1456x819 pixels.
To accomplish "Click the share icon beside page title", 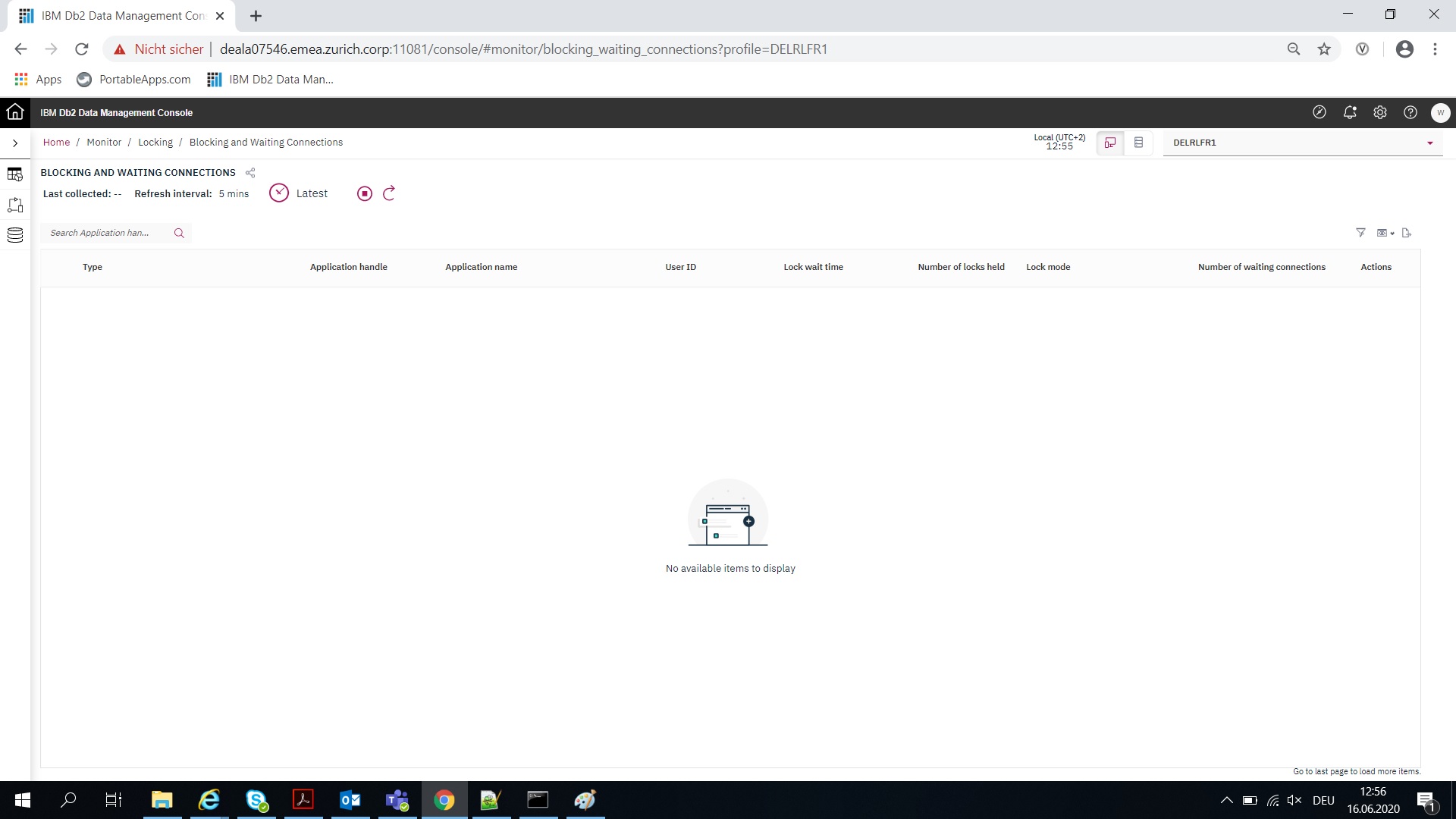I will tap(250, 173).
